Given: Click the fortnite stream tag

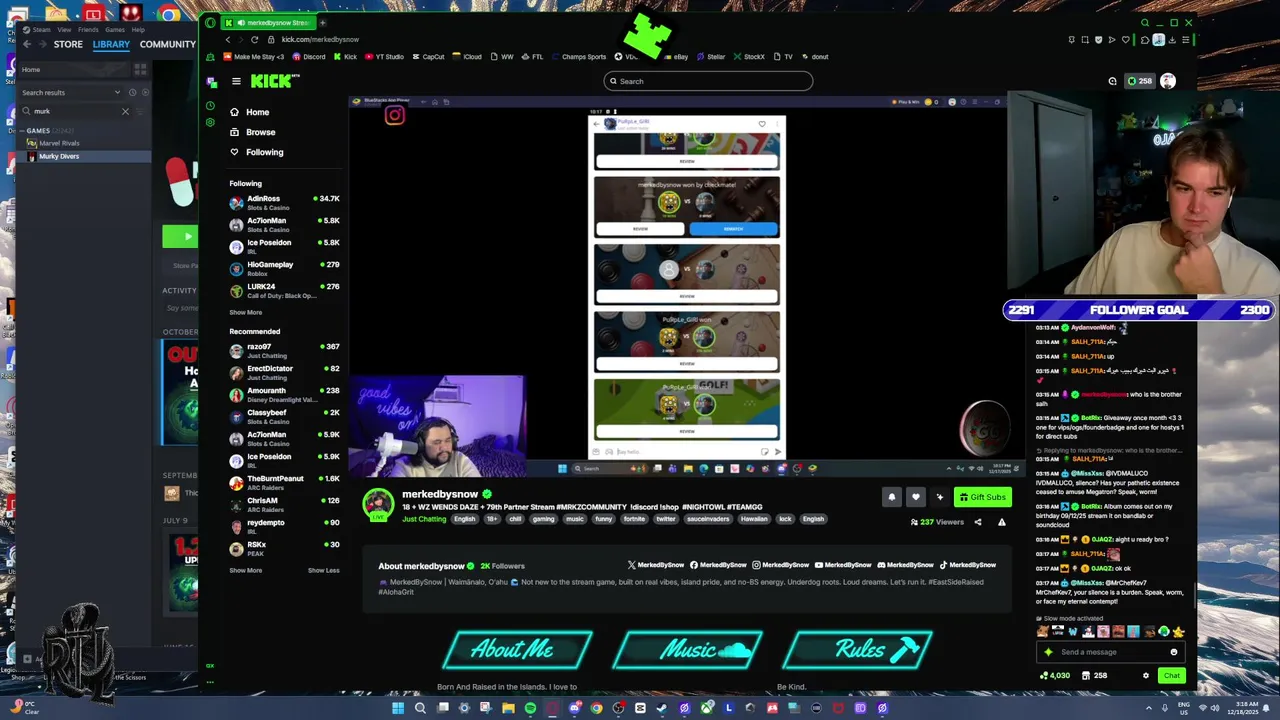Looking at the screenshot, I should click(x=634, y=519).
